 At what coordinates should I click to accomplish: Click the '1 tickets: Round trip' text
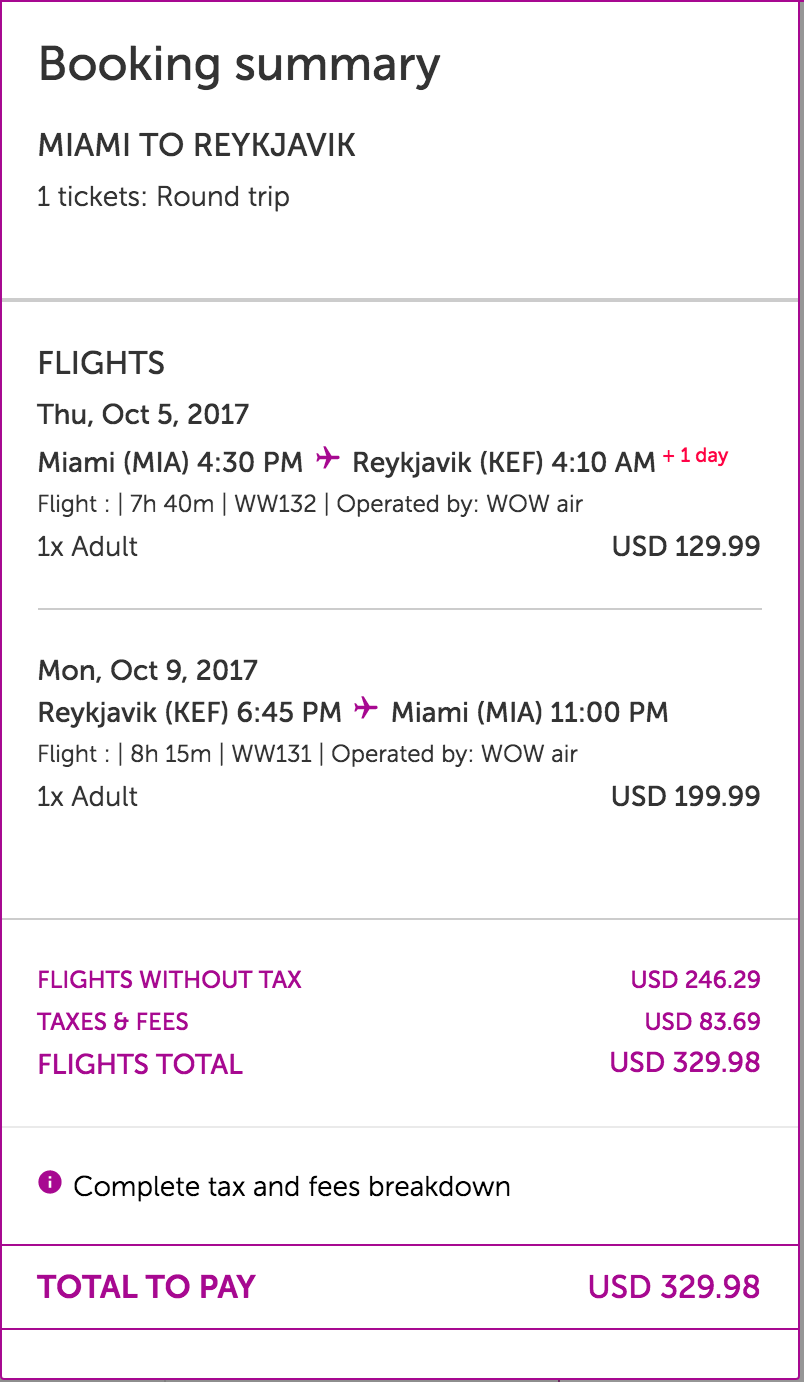tap(164, 197)
